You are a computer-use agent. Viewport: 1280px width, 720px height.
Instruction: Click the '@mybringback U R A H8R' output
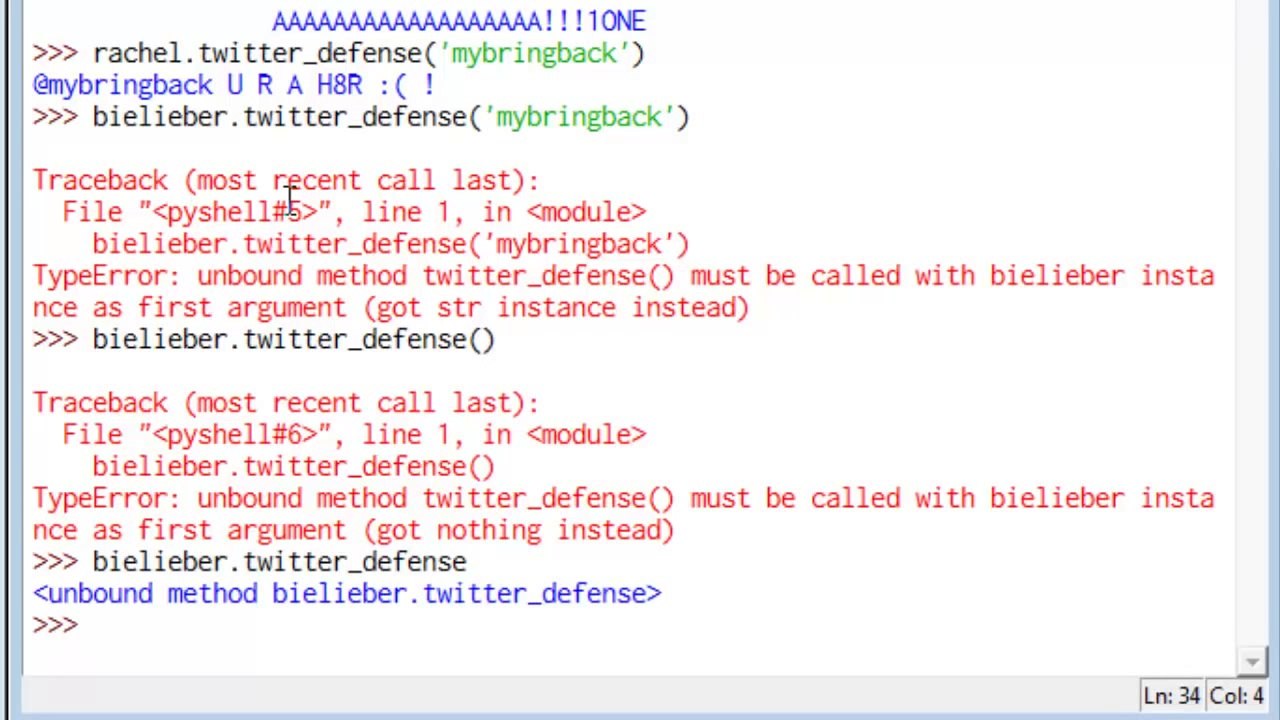click(x=233, y=85)
